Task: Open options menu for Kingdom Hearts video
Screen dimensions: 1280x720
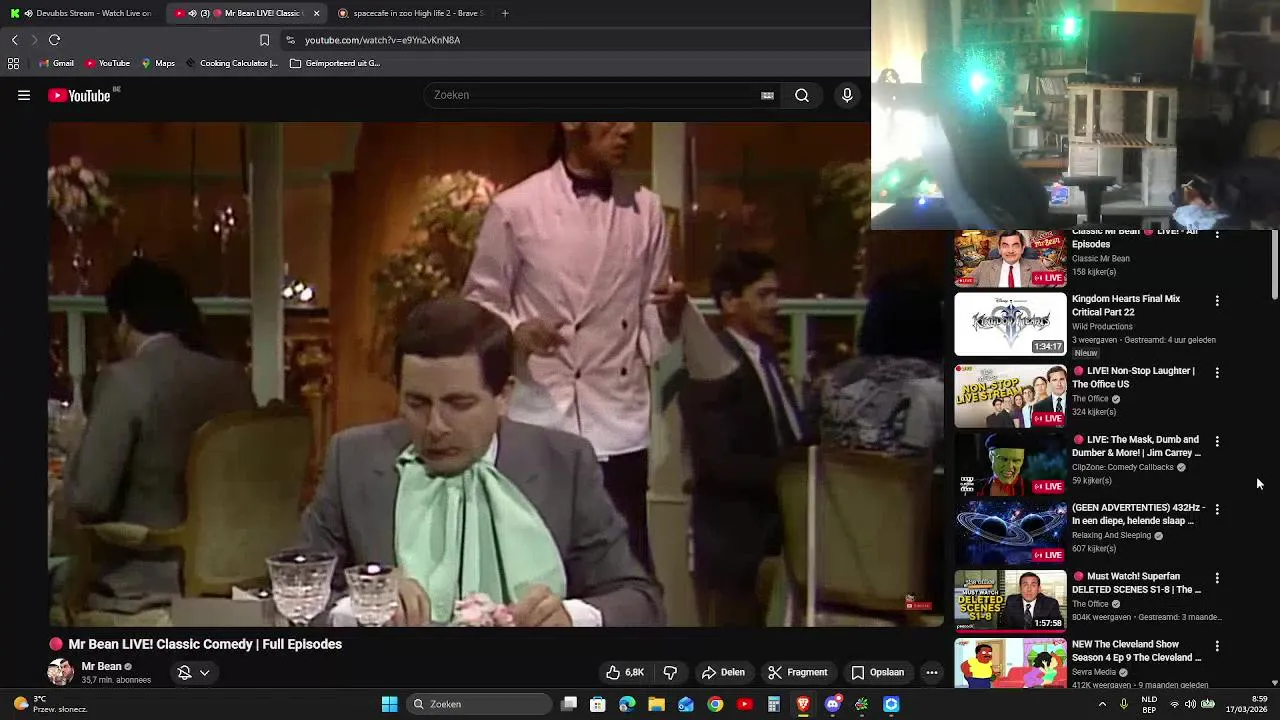Action: [x=1217, y=301]
